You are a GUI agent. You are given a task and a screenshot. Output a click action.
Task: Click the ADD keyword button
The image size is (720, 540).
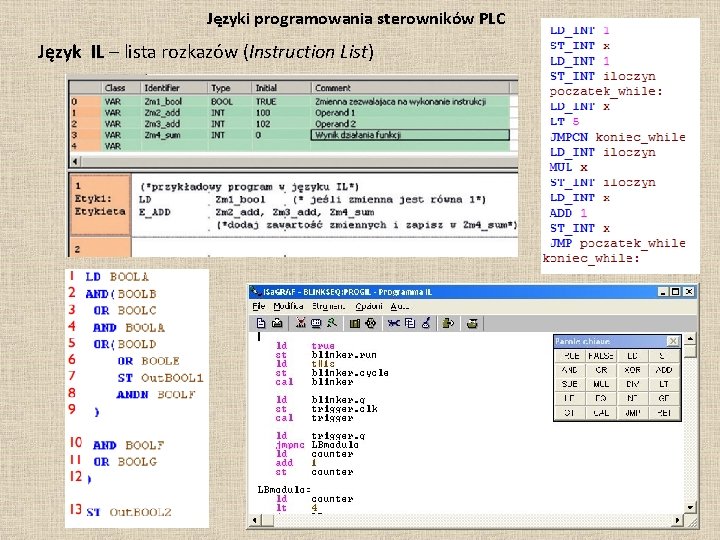tap(664, 370)
